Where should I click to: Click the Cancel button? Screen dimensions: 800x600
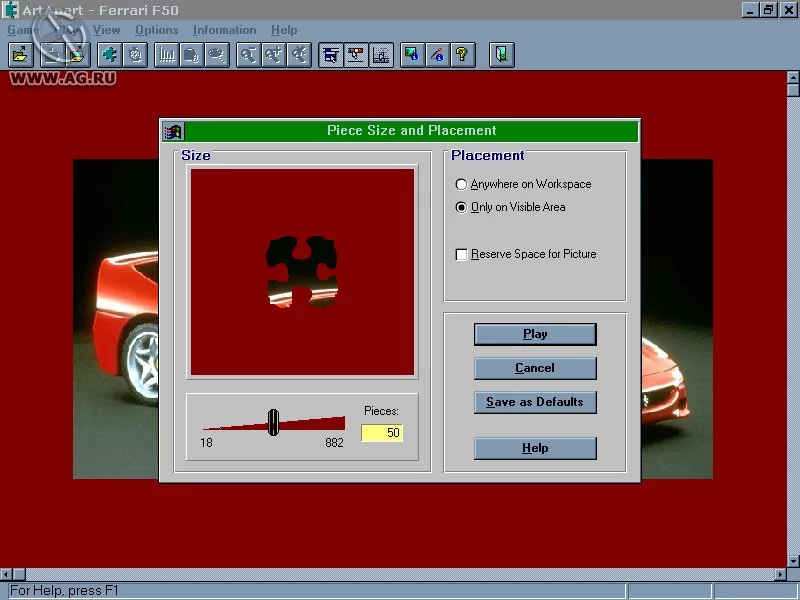[535, 368]
